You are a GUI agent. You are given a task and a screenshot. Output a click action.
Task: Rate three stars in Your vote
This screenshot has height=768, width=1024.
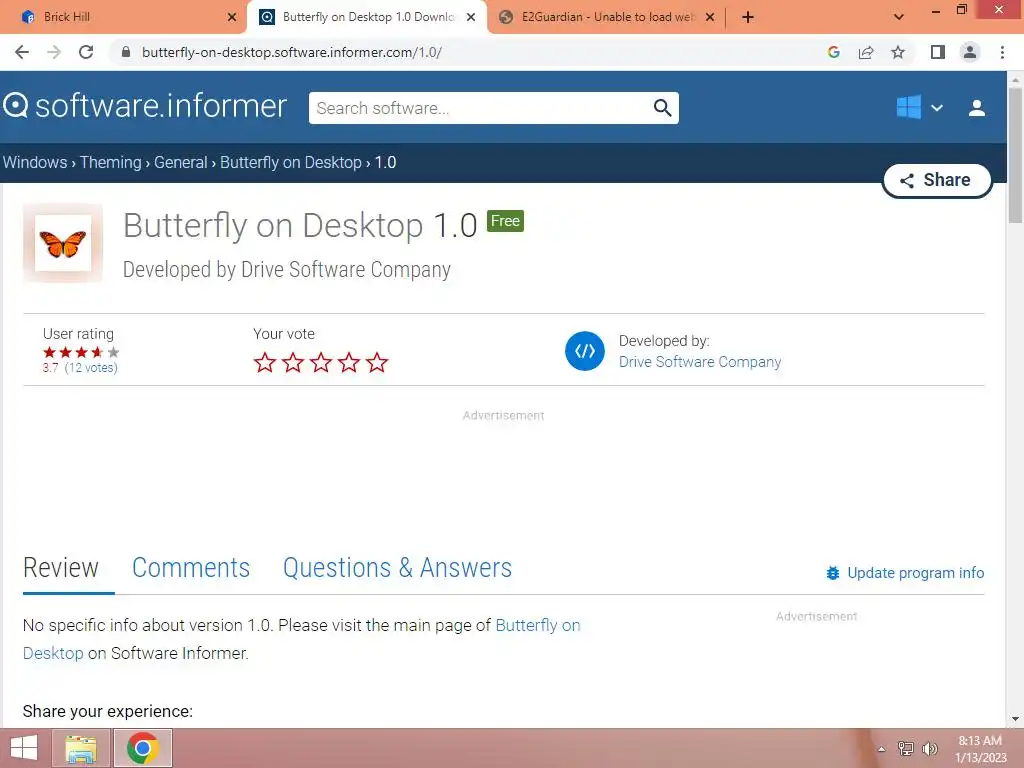point(321,362)
